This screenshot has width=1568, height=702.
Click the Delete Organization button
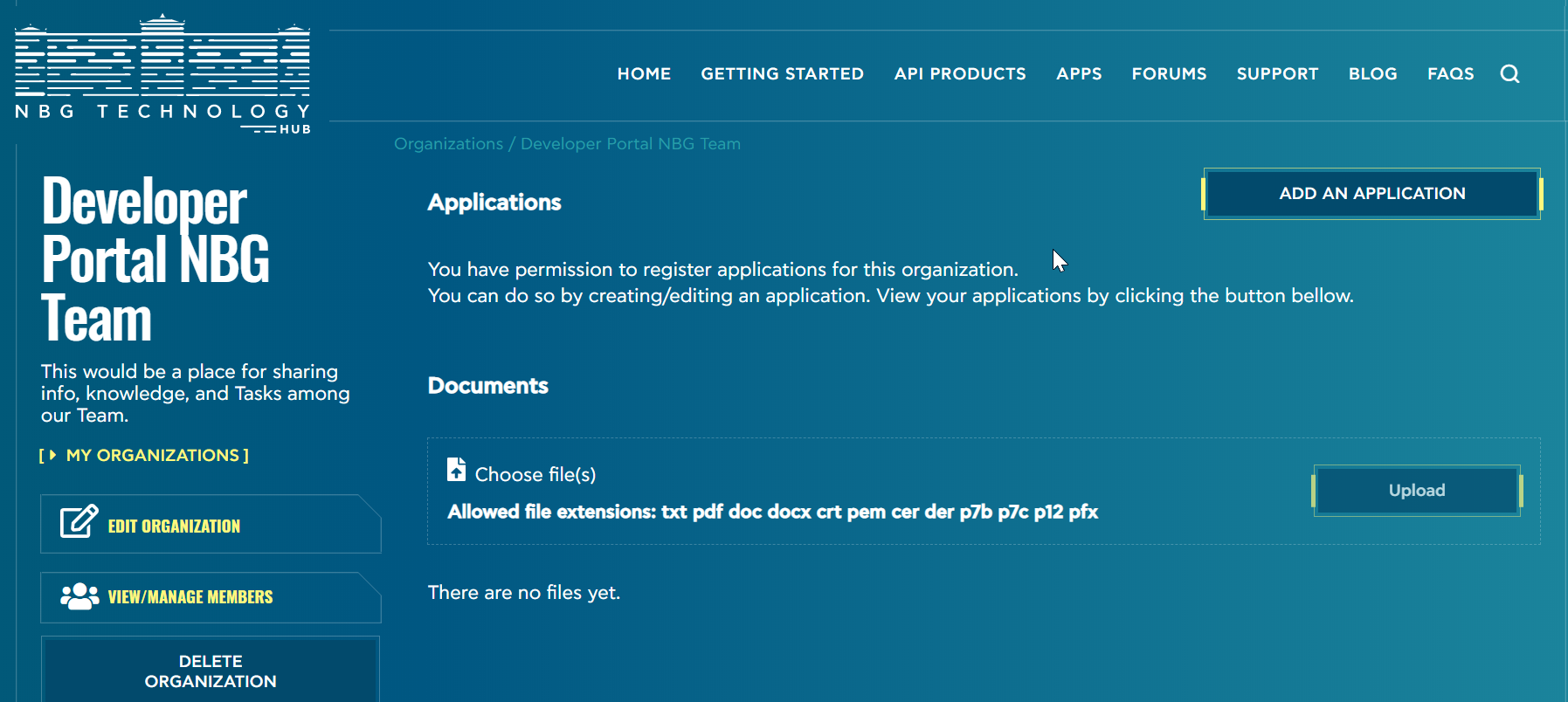[211, 671]
